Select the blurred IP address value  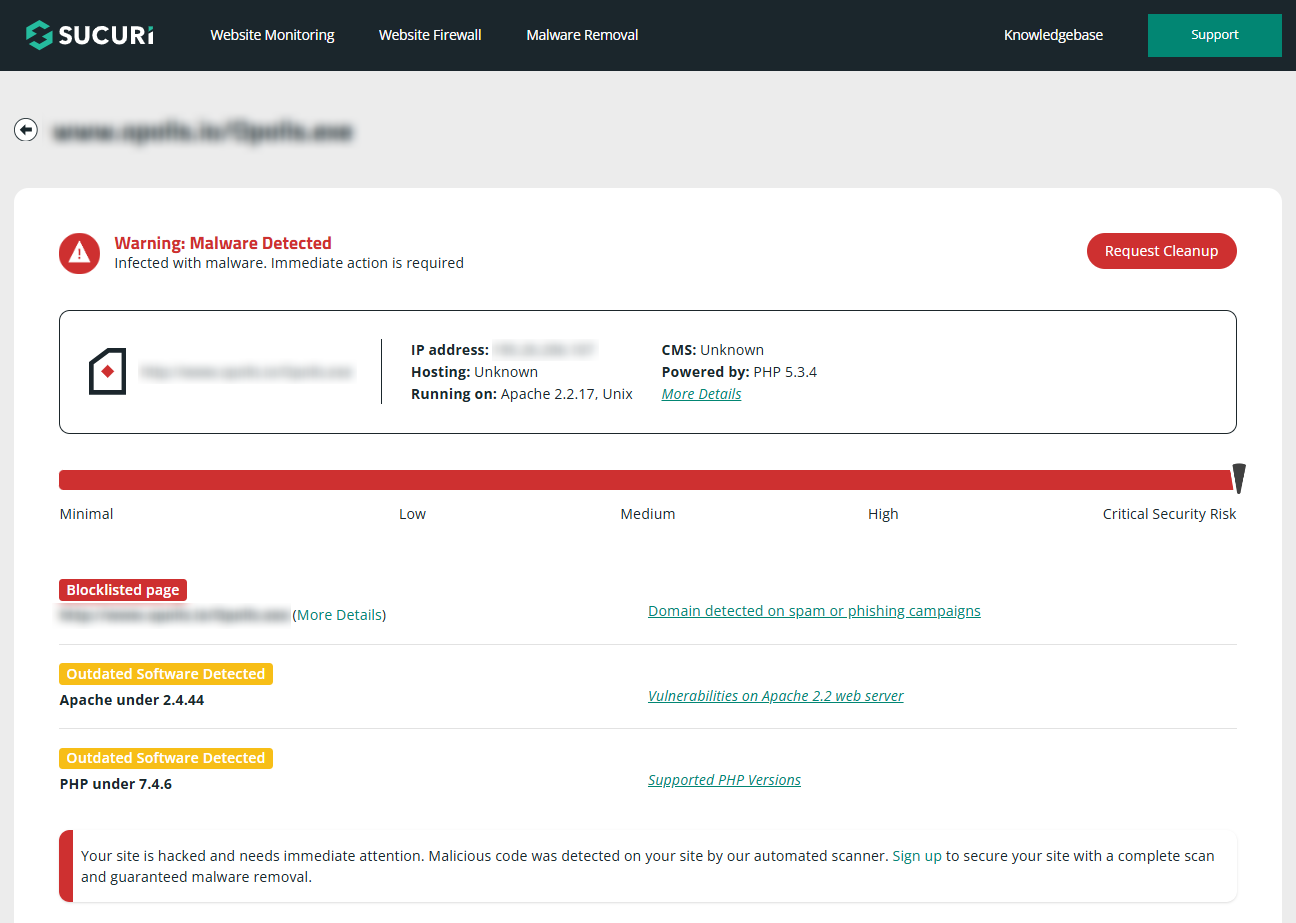(545, 350)
